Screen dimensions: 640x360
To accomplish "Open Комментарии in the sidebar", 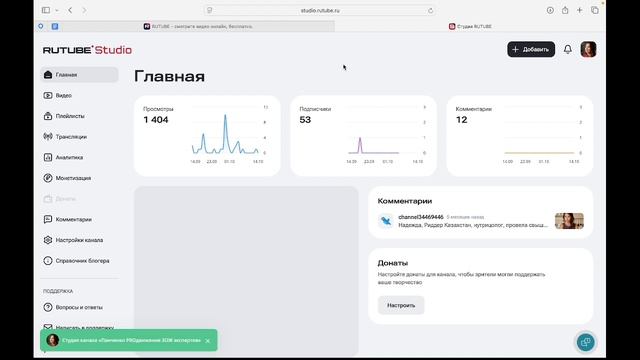I will 79,219.
